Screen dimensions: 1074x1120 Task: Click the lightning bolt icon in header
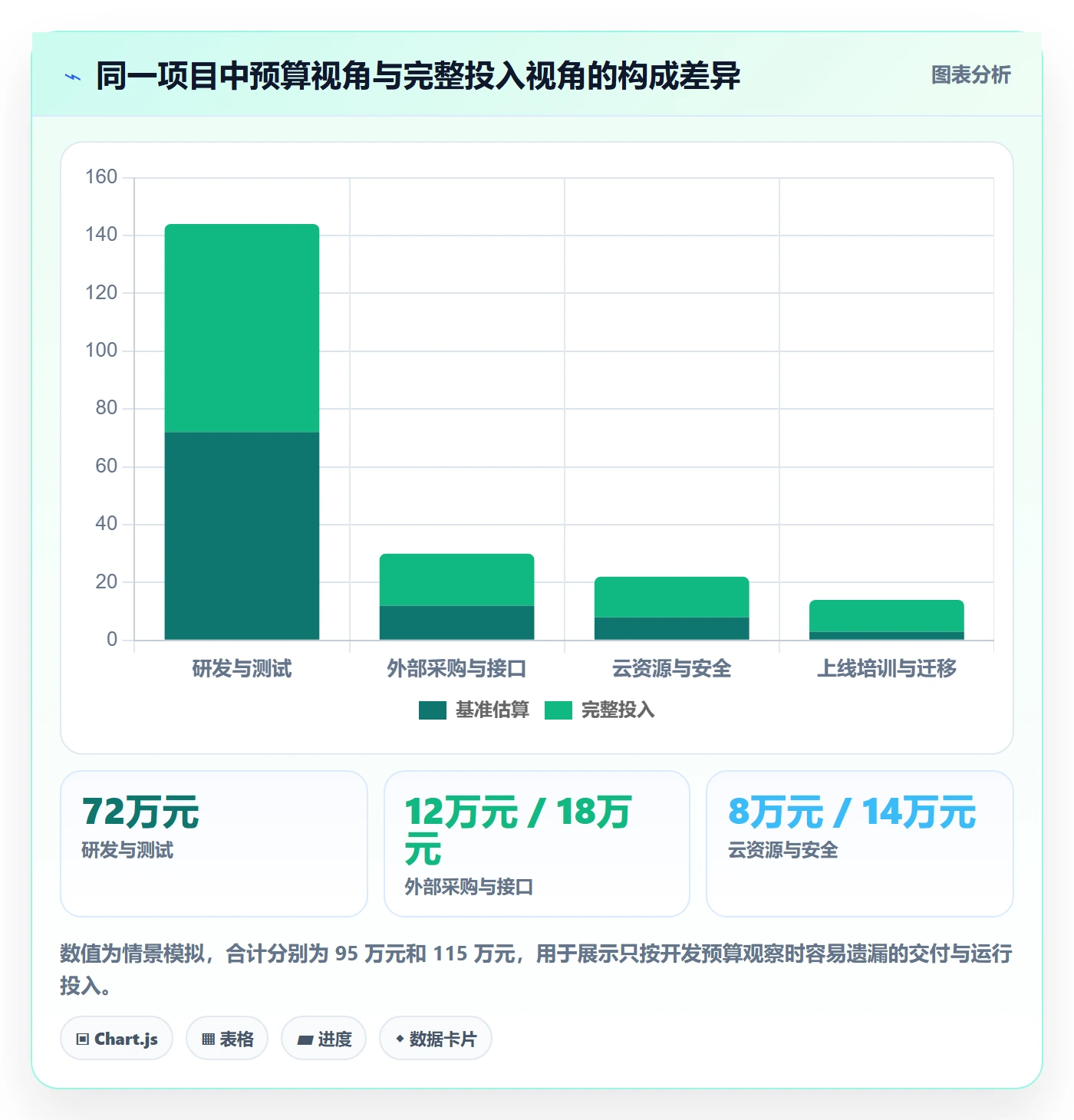click(x=73, y=77)
